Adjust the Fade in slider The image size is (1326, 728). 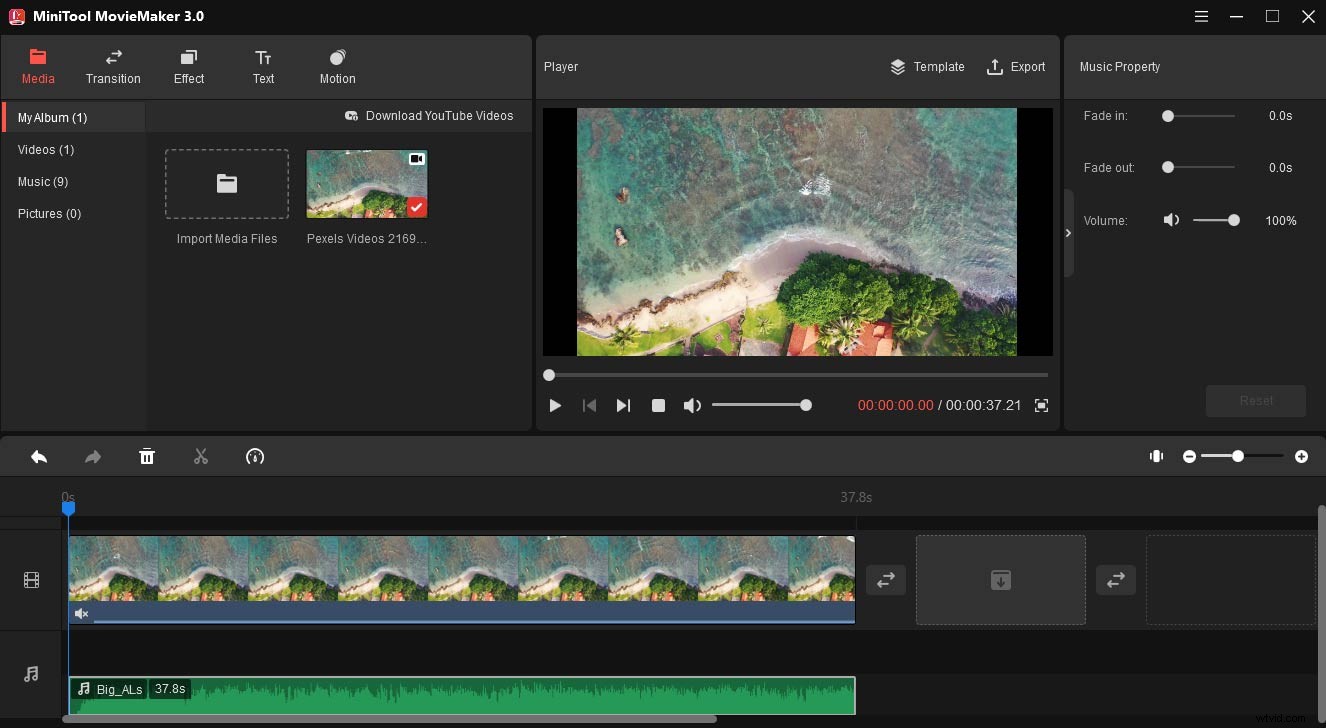pyautogui.click(x=1167, y=116)
